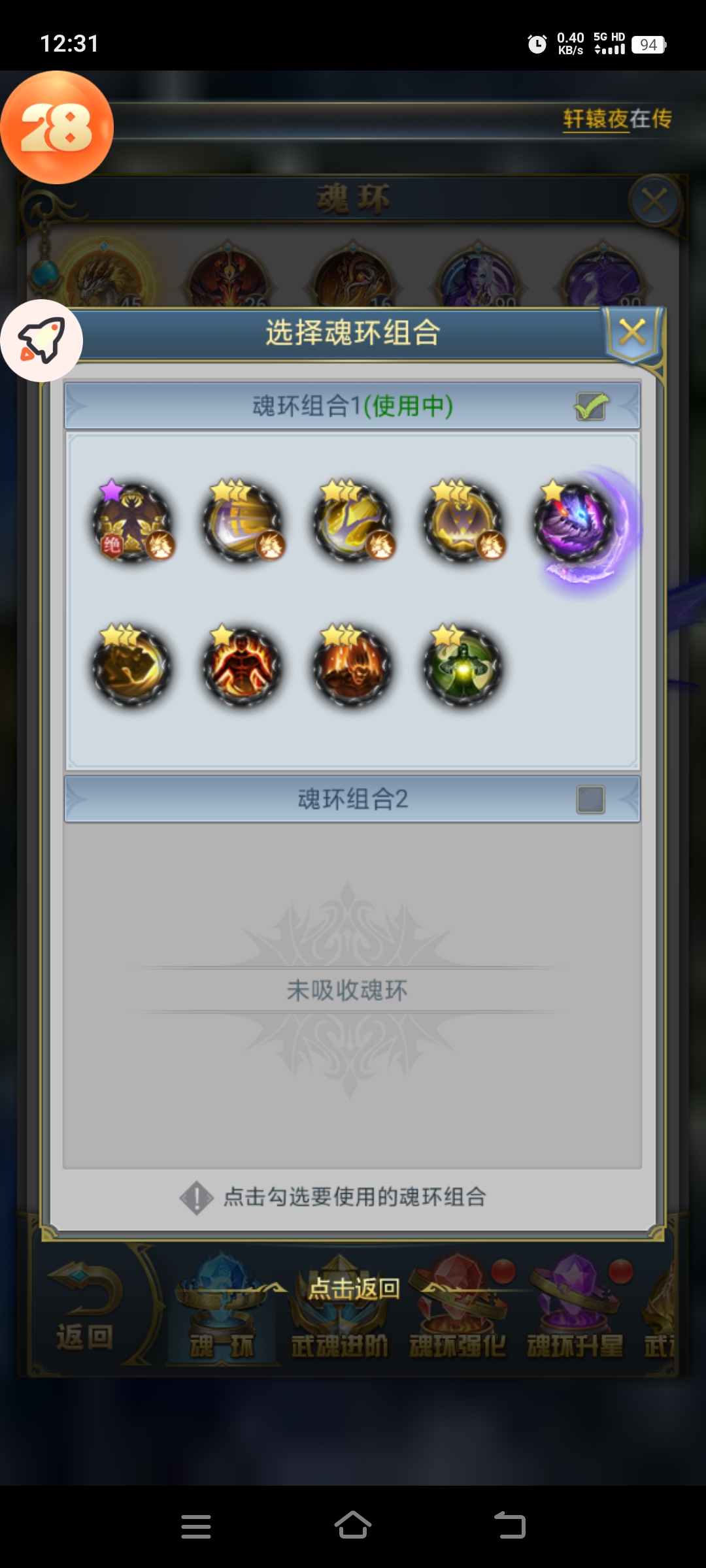
Task: Expand the 魂环组合2 header bar
Action: tap(352, 799)
